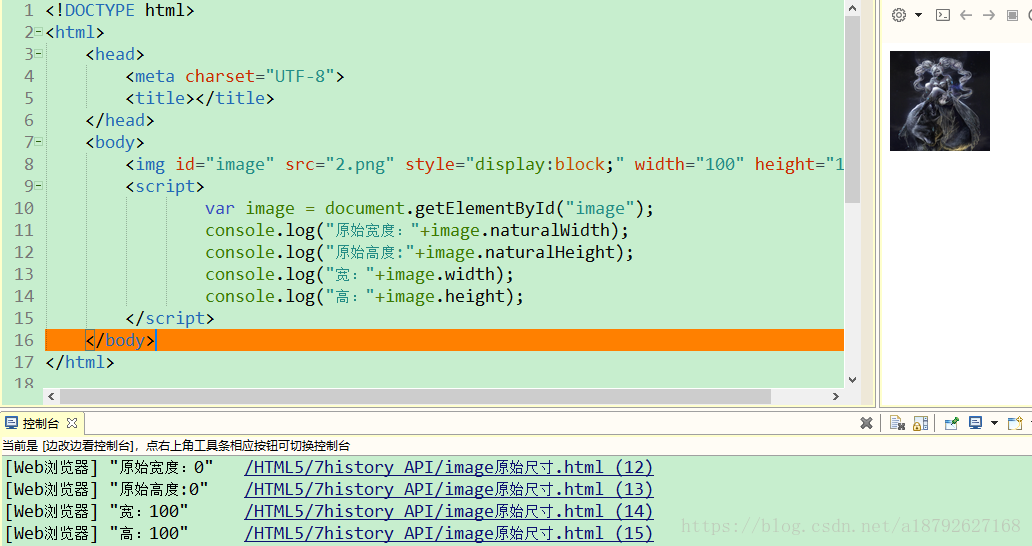Display selected console monitor icon
This screenshot has width=1032, height=546.
[975, 423]
